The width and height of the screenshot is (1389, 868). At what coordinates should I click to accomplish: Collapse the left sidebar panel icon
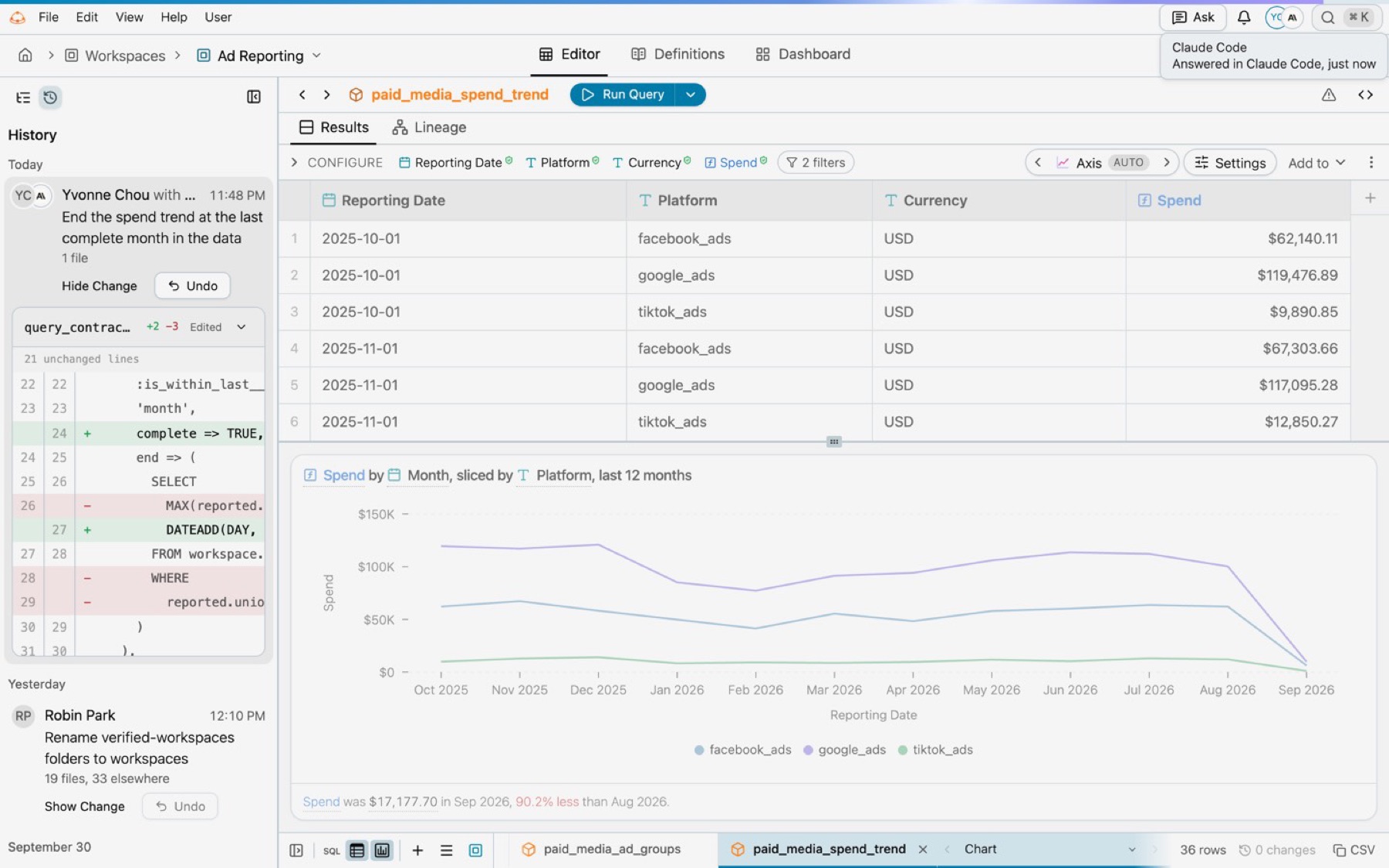253,96
